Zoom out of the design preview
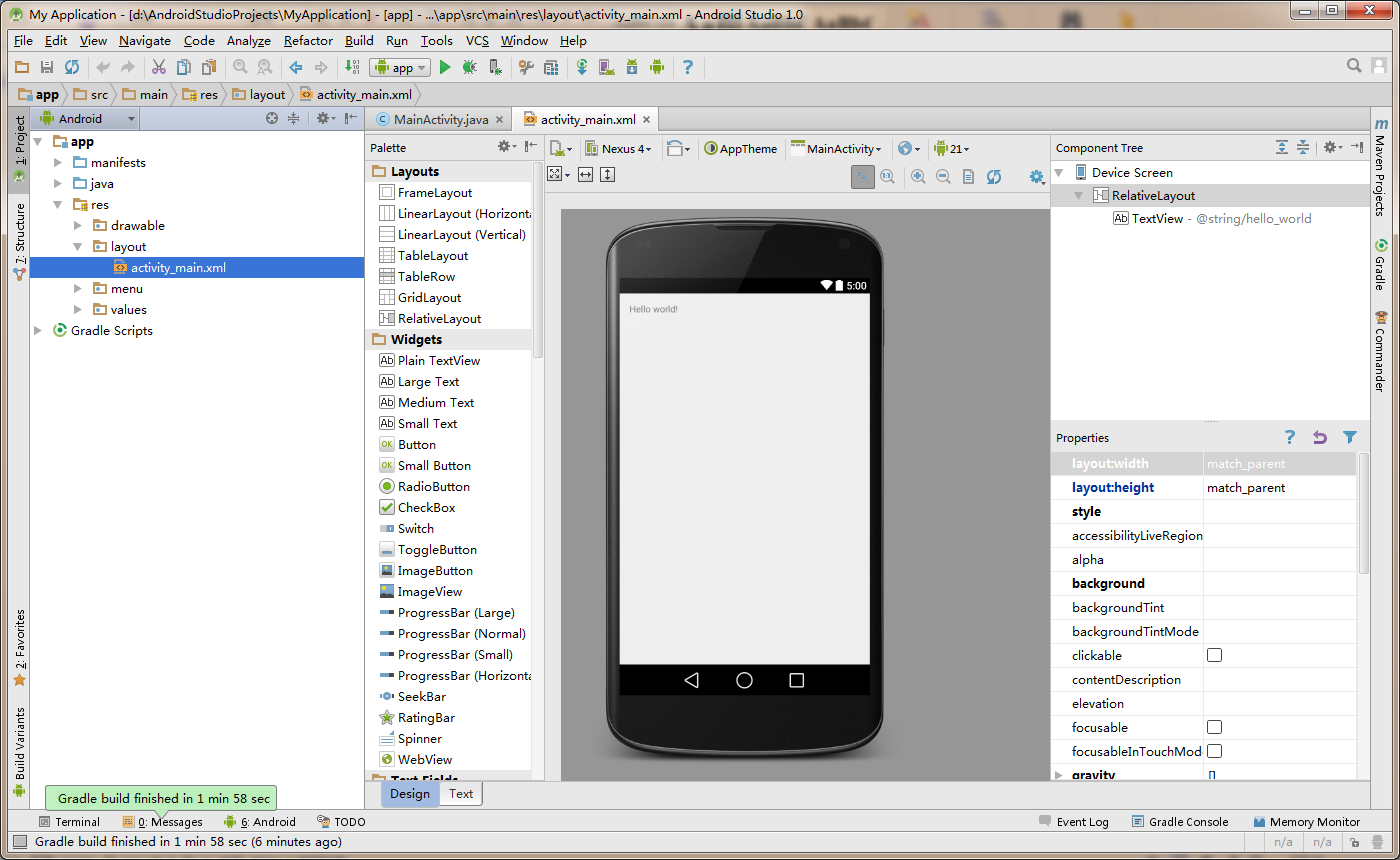The image size is (1400, 860). (943, 177)
